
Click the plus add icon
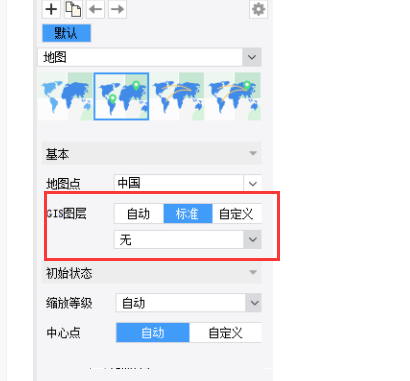click(51, 9)
